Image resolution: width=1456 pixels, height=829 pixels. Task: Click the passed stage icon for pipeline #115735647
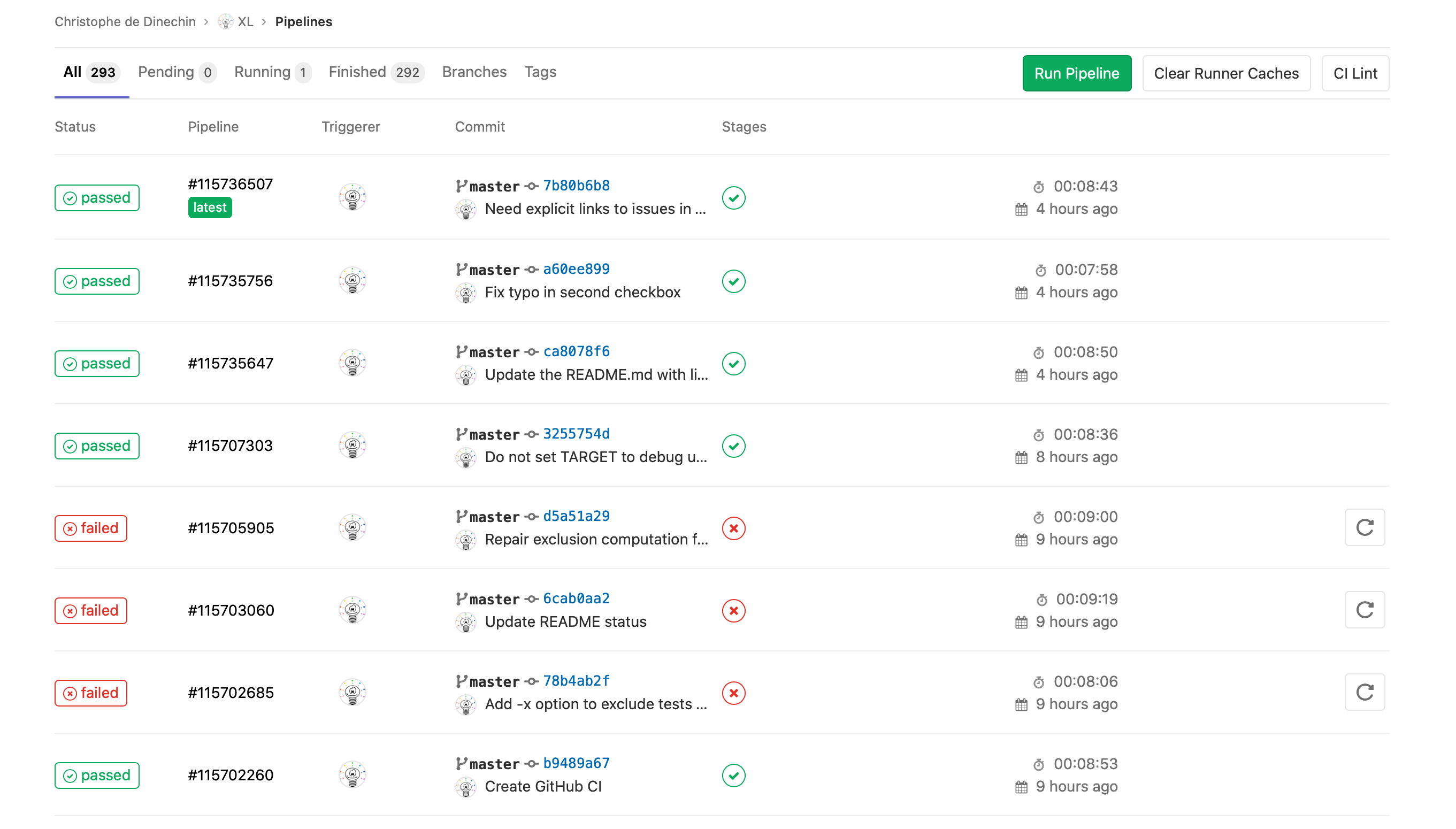point(733,364)
